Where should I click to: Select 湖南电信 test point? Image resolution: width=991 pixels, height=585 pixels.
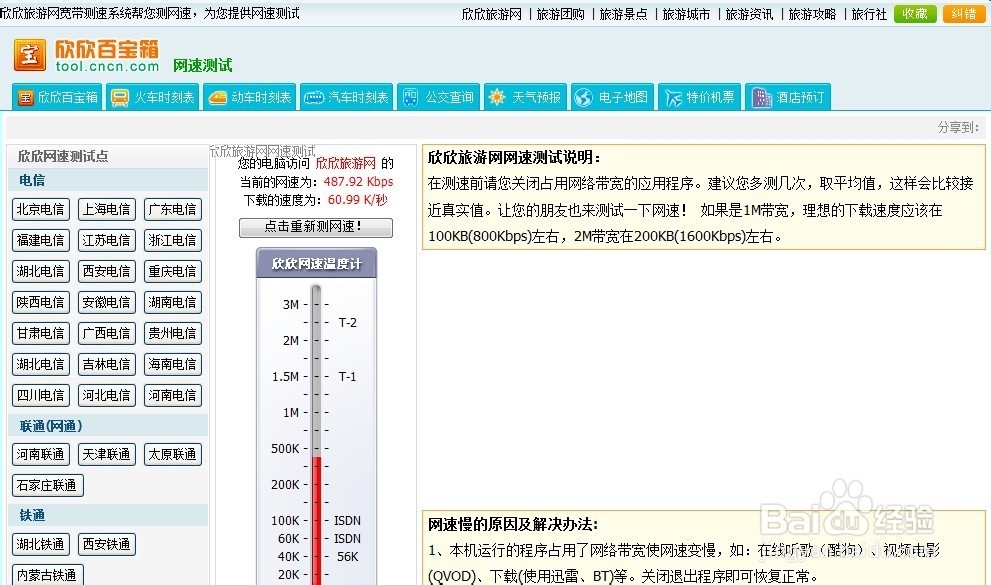[x=173, y=302]
